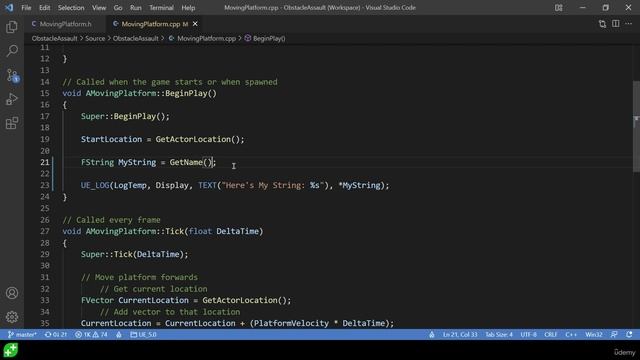Screen dimensions: 640x360
Task: Open changes compare icon in editor toolbar
Action: coord(602,24)
